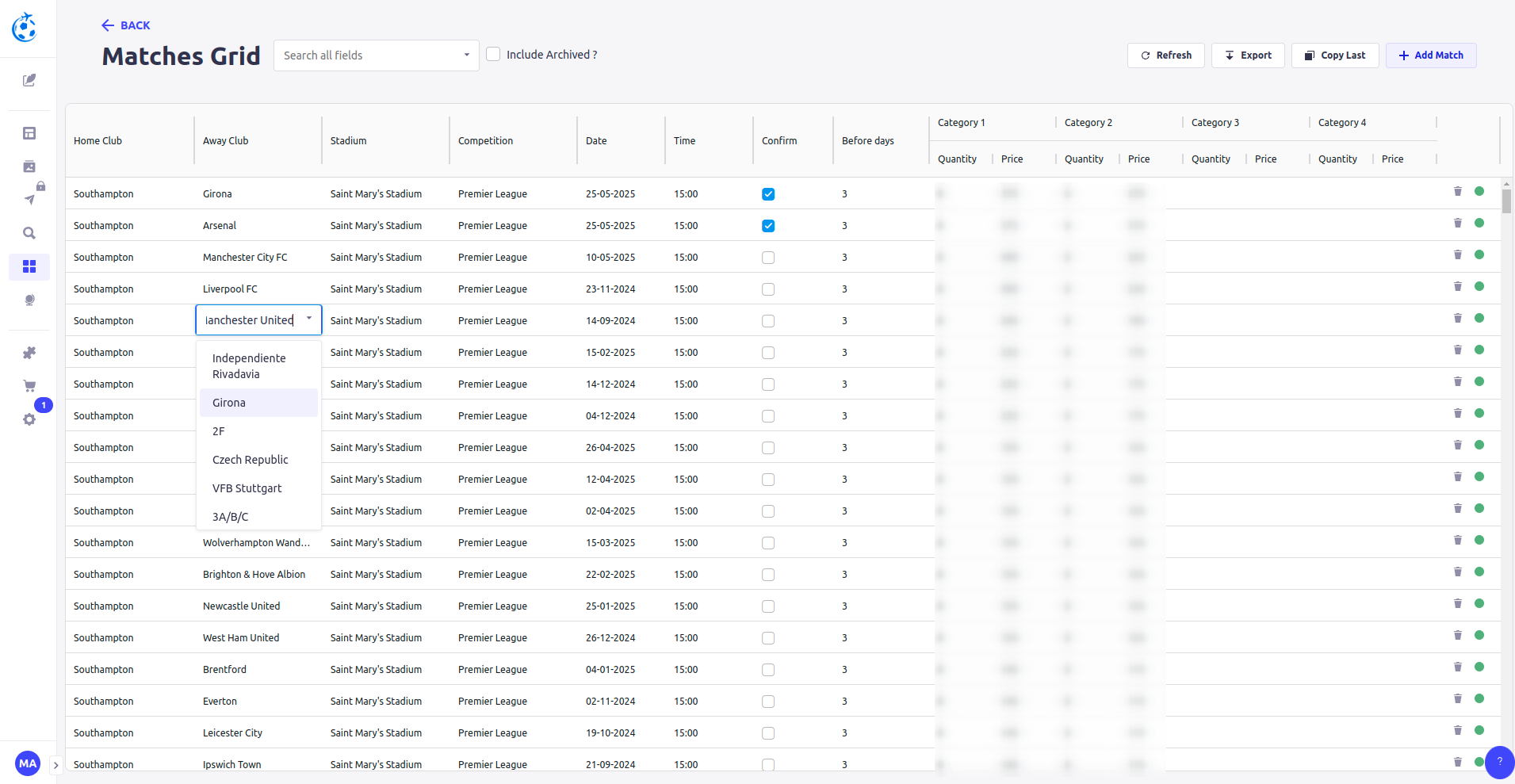Click the green status dot for Everton row
Viewport: 1515px width, 784px height.
[1479, 698]
